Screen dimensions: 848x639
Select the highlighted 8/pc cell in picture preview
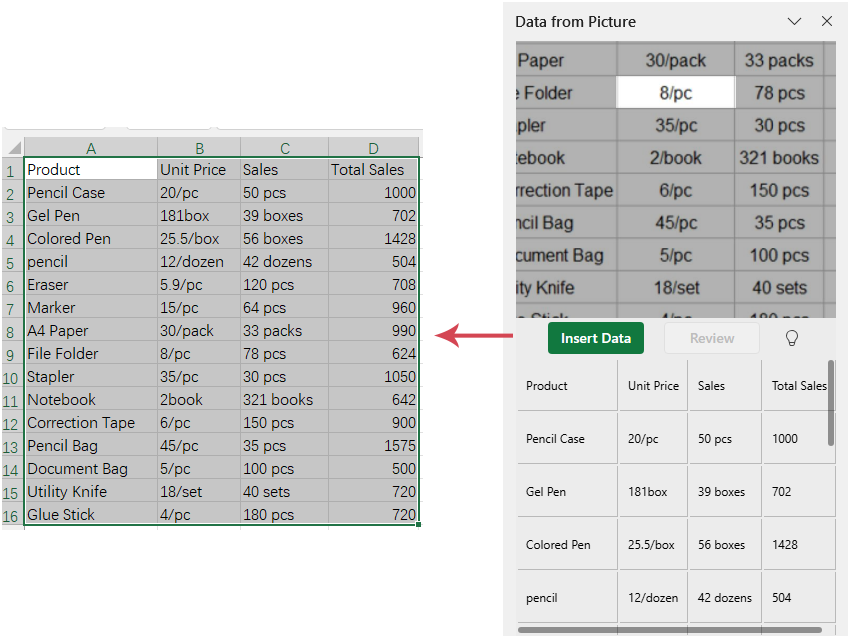click(676, 93)
